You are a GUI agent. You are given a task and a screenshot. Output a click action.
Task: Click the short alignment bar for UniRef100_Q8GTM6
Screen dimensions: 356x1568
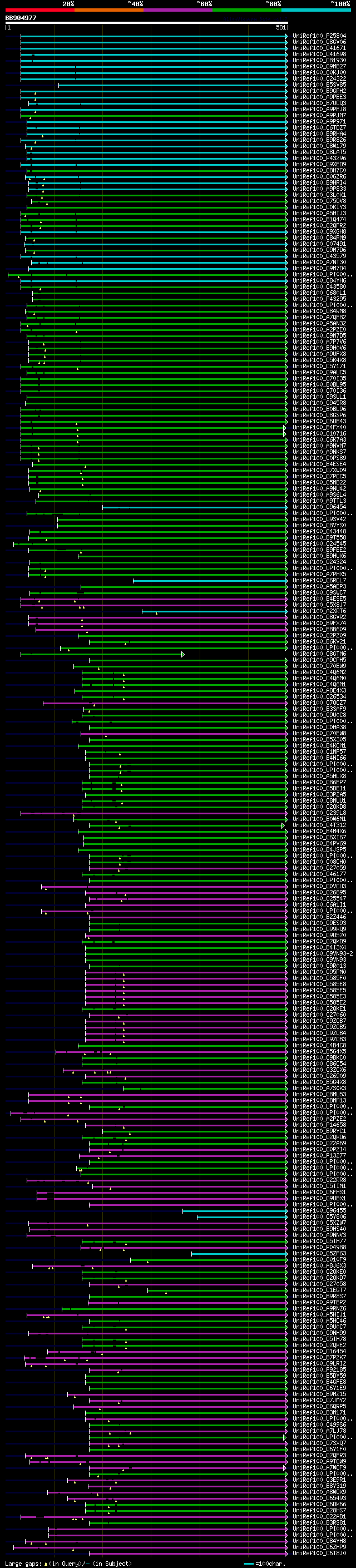pos(102,654)
